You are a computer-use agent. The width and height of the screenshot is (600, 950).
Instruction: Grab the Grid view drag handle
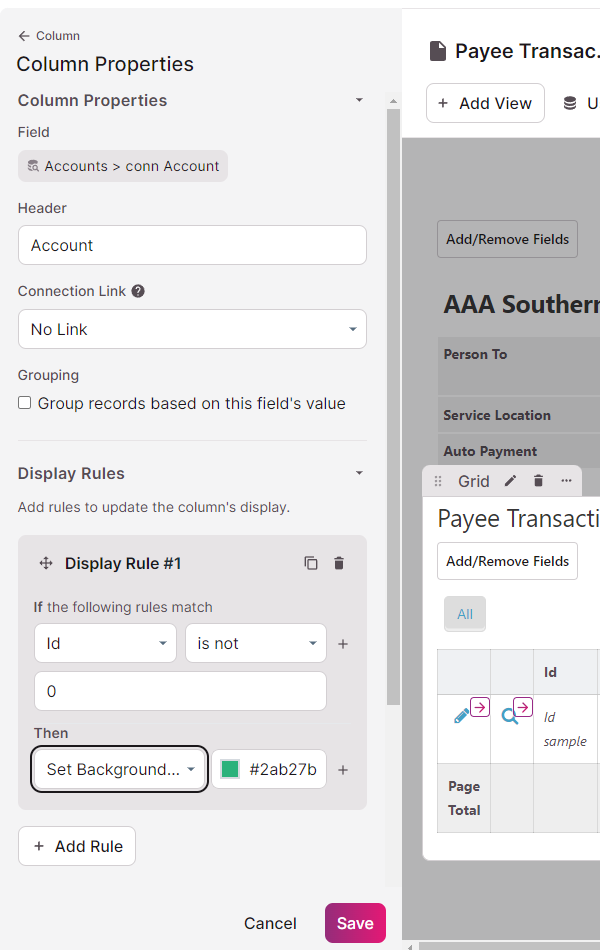[x=438, y=481]
